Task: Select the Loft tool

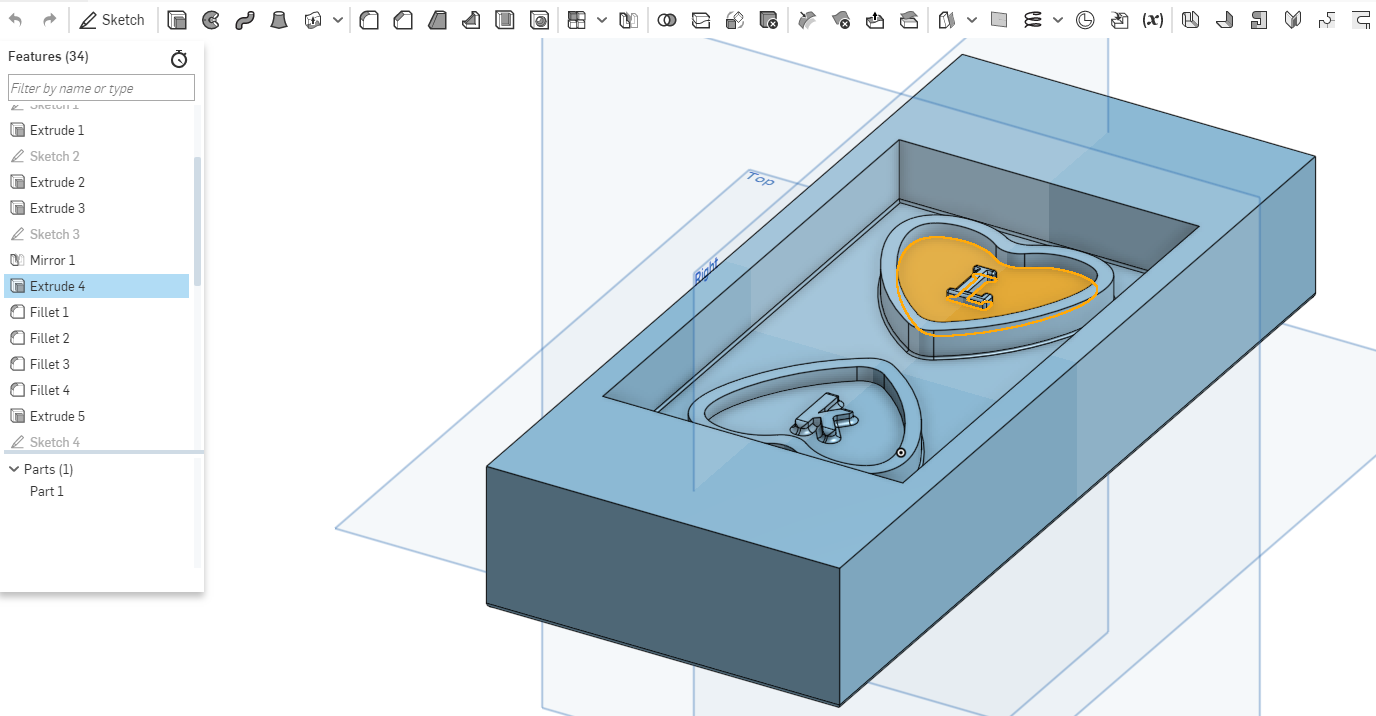Action: (x=279, y=19)
